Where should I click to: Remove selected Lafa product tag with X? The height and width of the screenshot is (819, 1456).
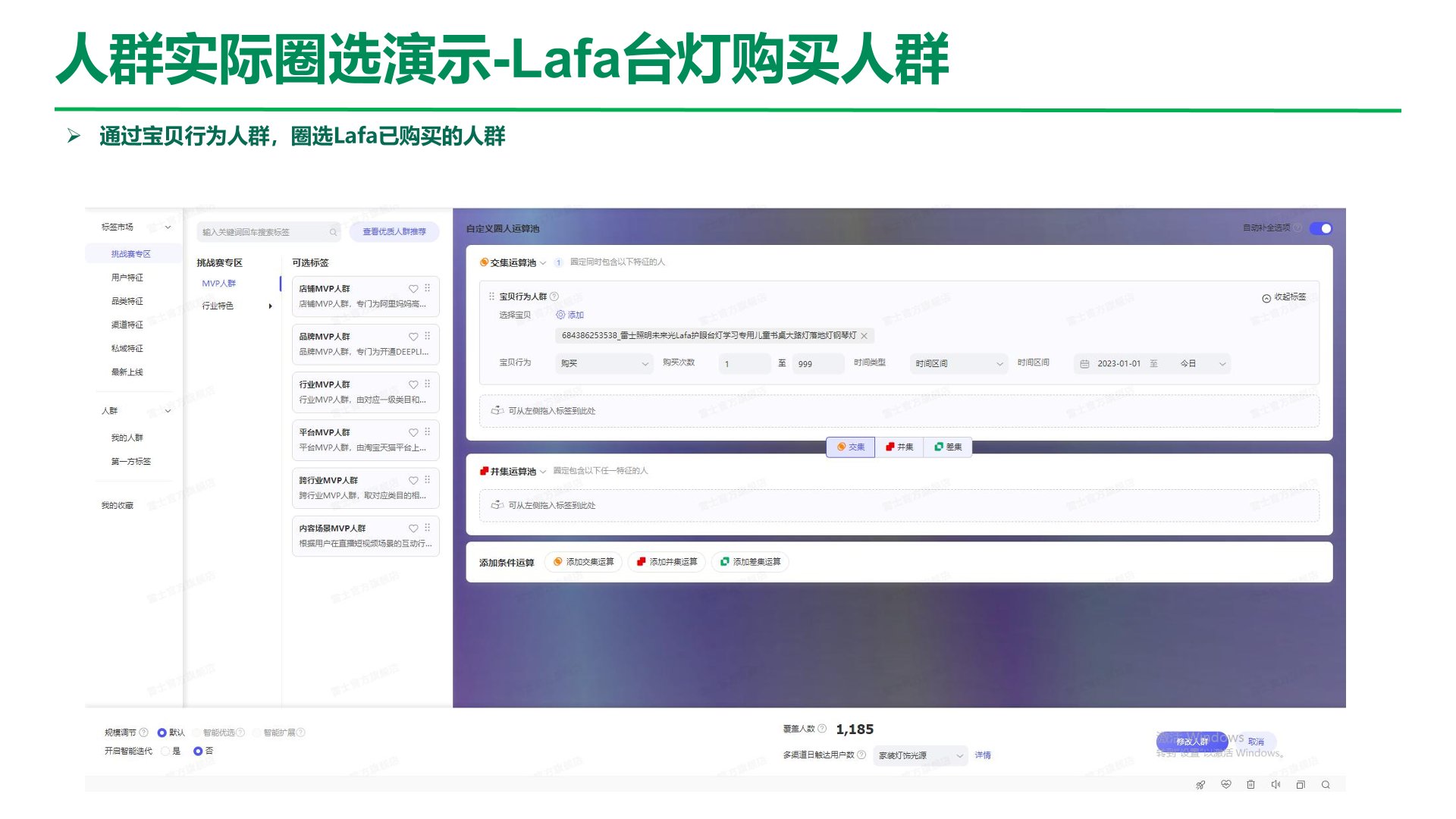tap(864, 336)
